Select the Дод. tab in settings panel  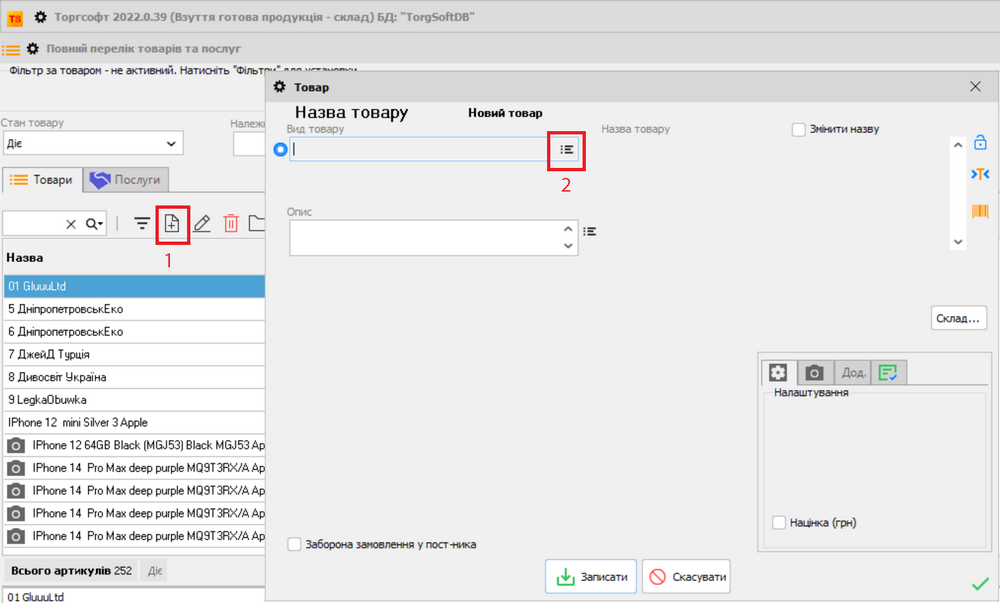click(x=853, y=372)
